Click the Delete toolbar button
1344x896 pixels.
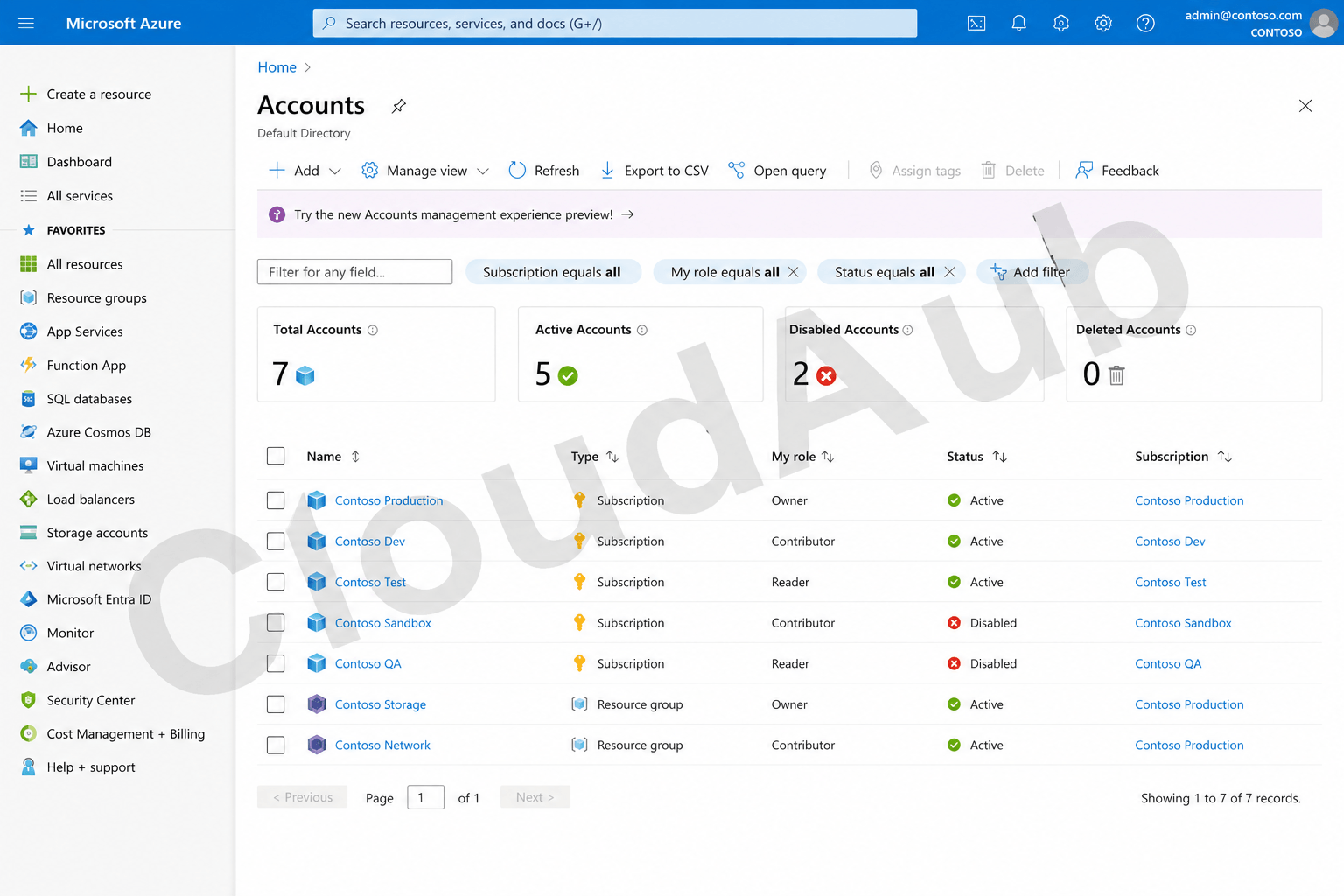click(1012, 171)
